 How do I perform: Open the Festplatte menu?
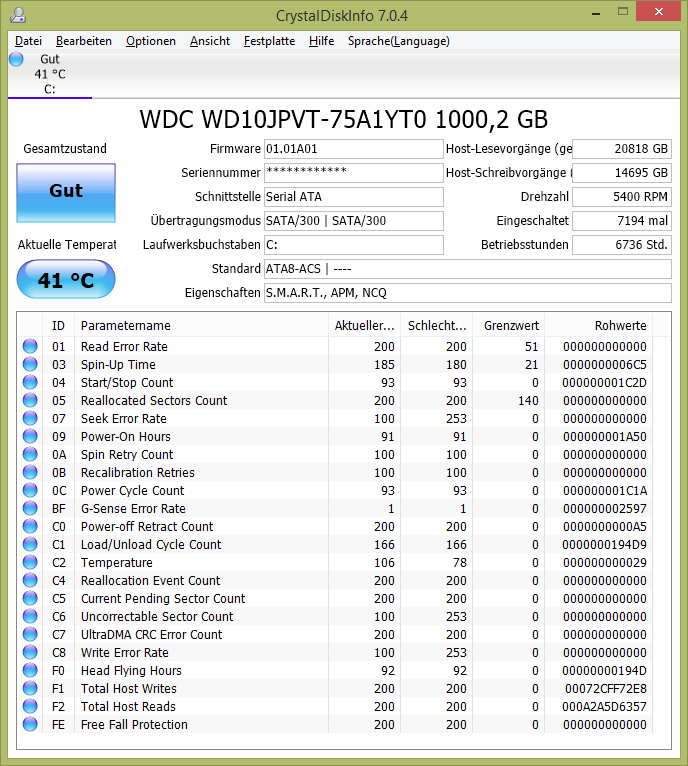[x=269, y=41]
